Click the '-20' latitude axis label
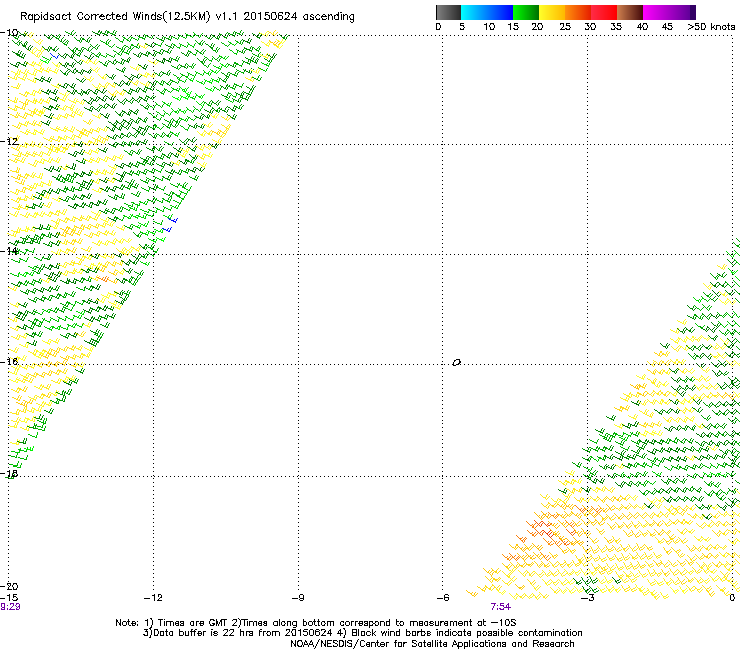 (x=9, y=586)
